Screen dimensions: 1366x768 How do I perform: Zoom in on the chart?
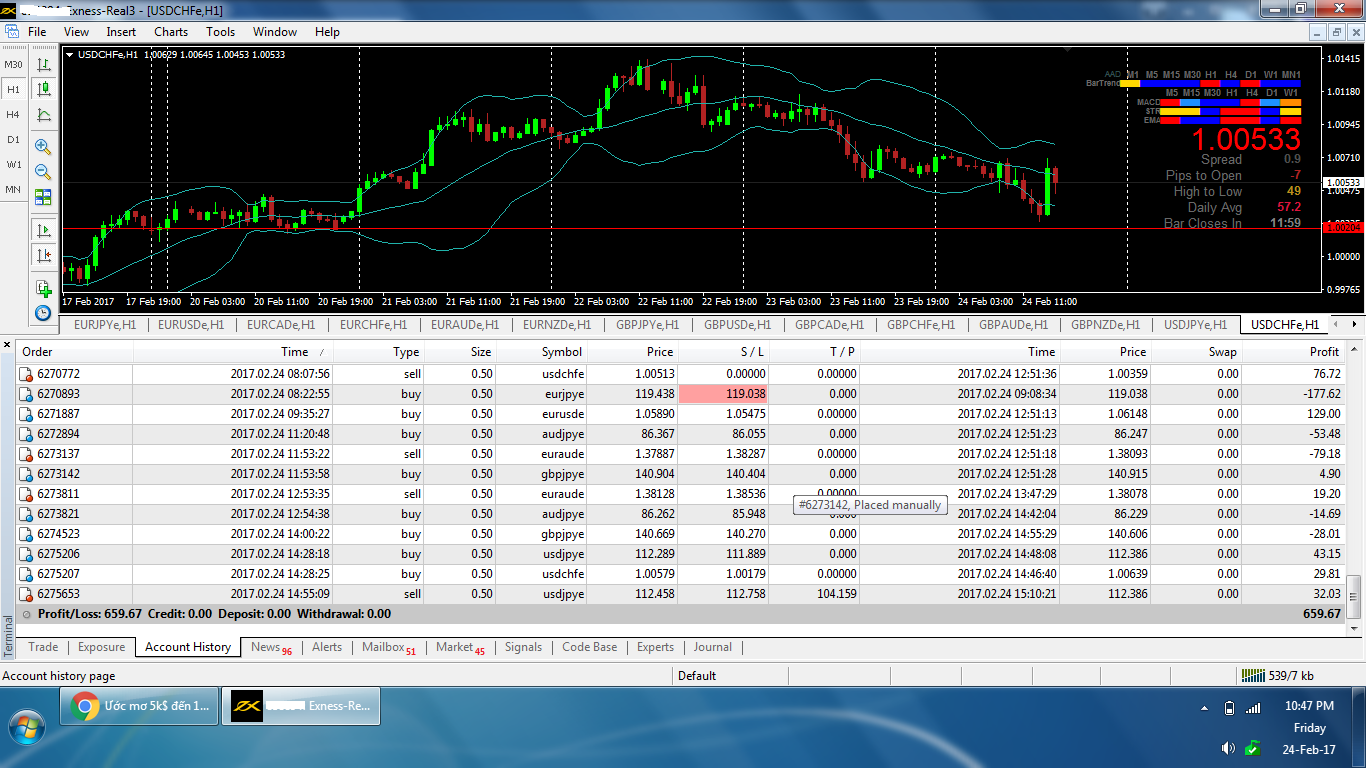click(43, 146)
